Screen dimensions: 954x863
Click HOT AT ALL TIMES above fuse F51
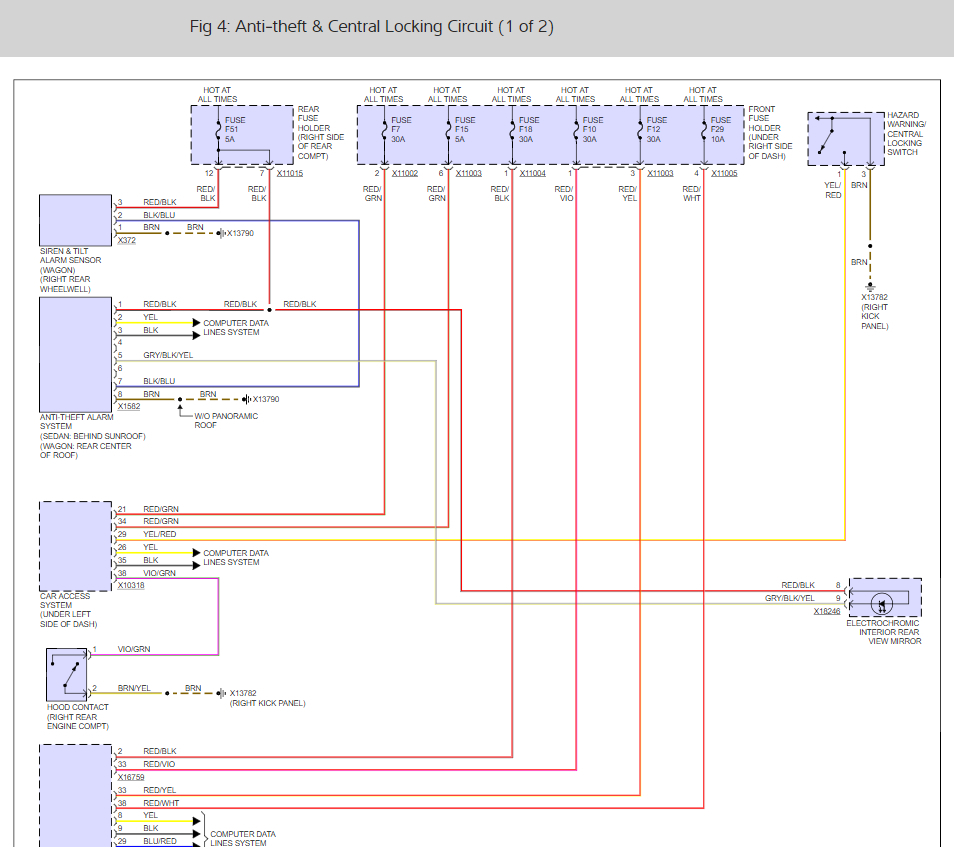[x=217, y=94]
